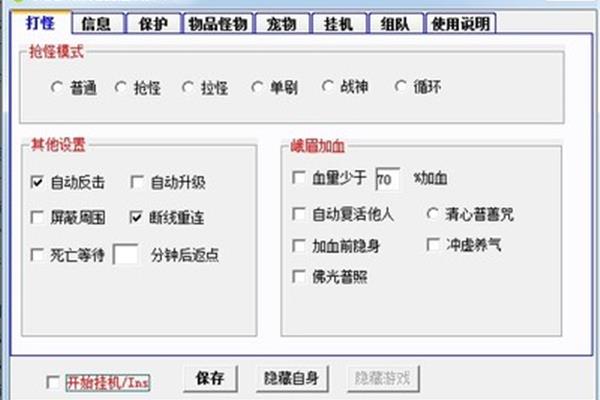Viewport: 600px width, 400px height.
Task: Choose the 拉怪 mode
Action: click(x=188, y=87)
